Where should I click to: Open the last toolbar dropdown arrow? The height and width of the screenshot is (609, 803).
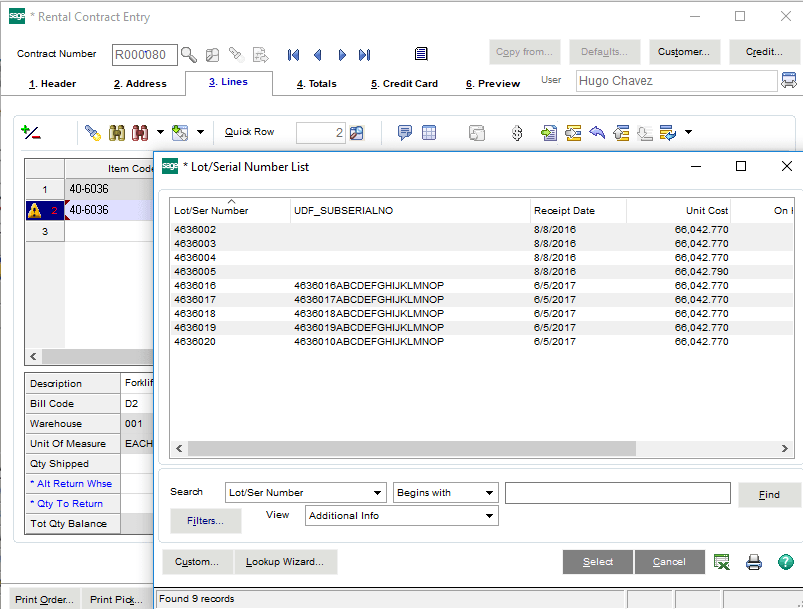688,132
